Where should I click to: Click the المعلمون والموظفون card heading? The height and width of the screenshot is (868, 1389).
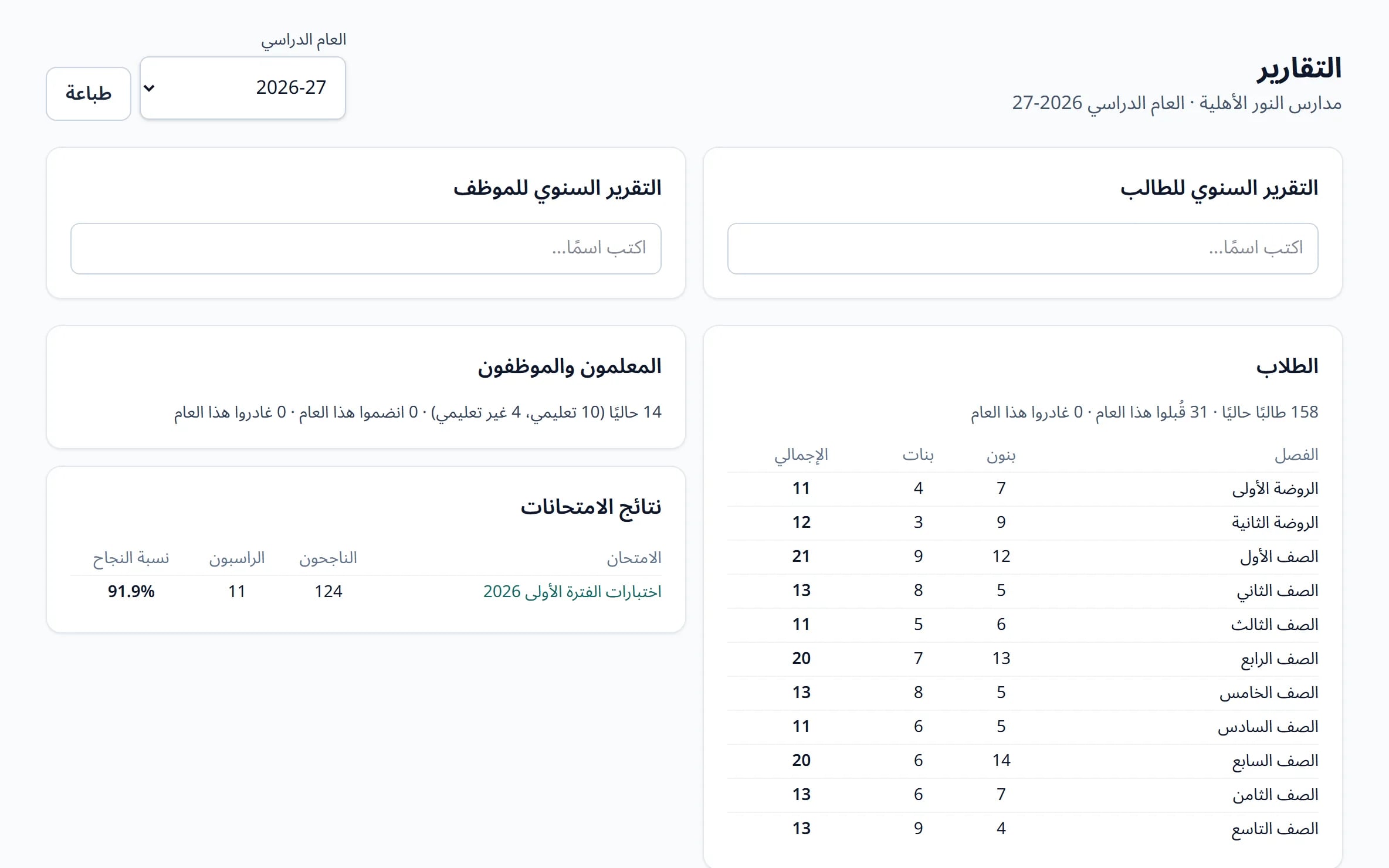point(569,367)
